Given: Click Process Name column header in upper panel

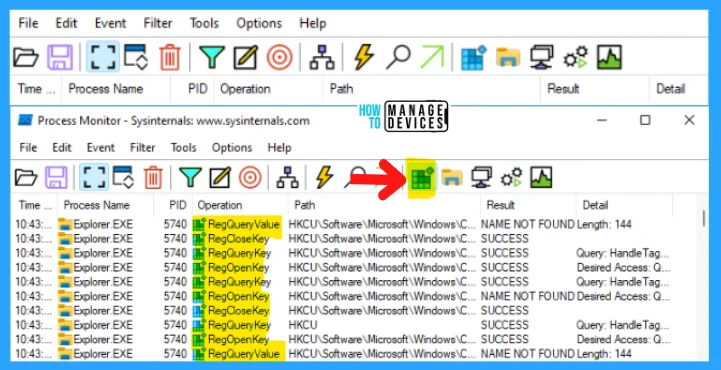Looking at the screenshot, I should [x=115, y=89].
